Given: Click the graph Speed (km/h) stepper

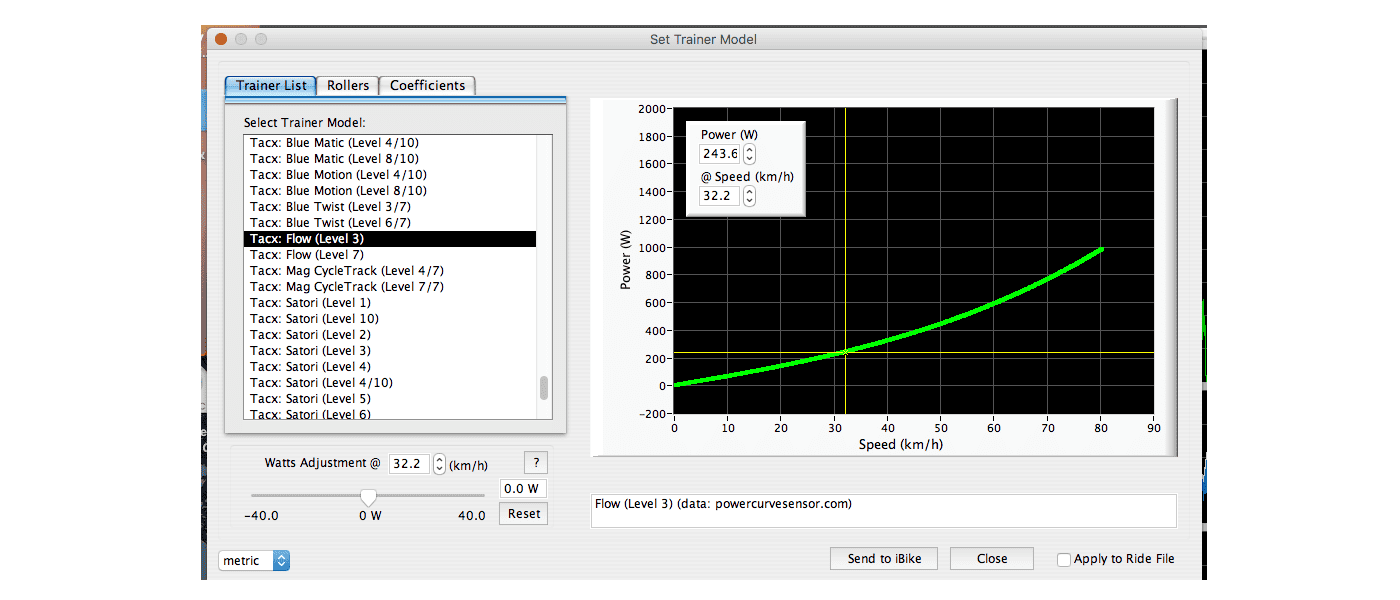Looking at the screenshot, I should (x=750, y=196).
